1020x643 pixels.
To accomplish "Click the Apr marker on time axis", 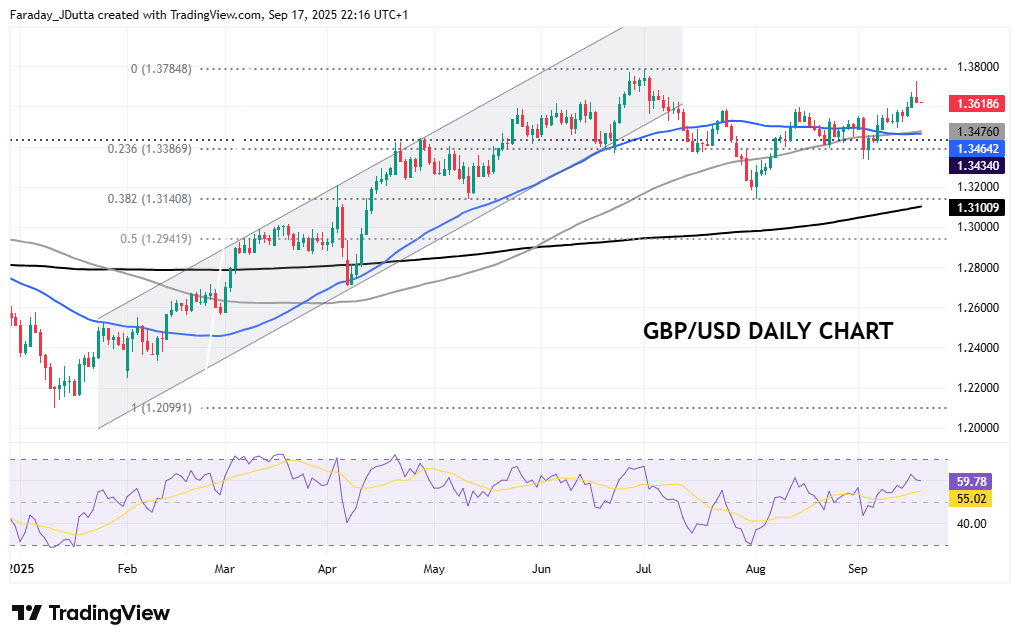I will (328, 566).
